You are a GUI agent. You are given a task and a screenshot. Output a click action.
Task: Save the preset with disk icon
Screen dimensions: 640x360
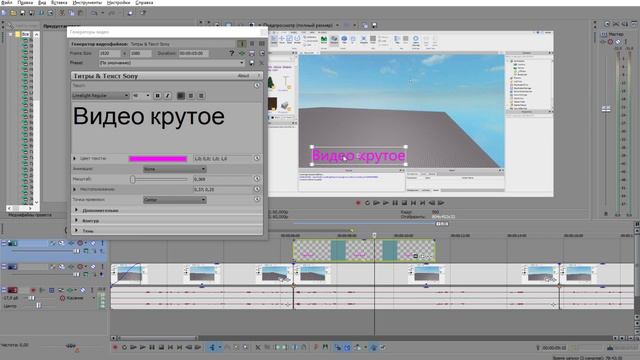click(252, 63)
